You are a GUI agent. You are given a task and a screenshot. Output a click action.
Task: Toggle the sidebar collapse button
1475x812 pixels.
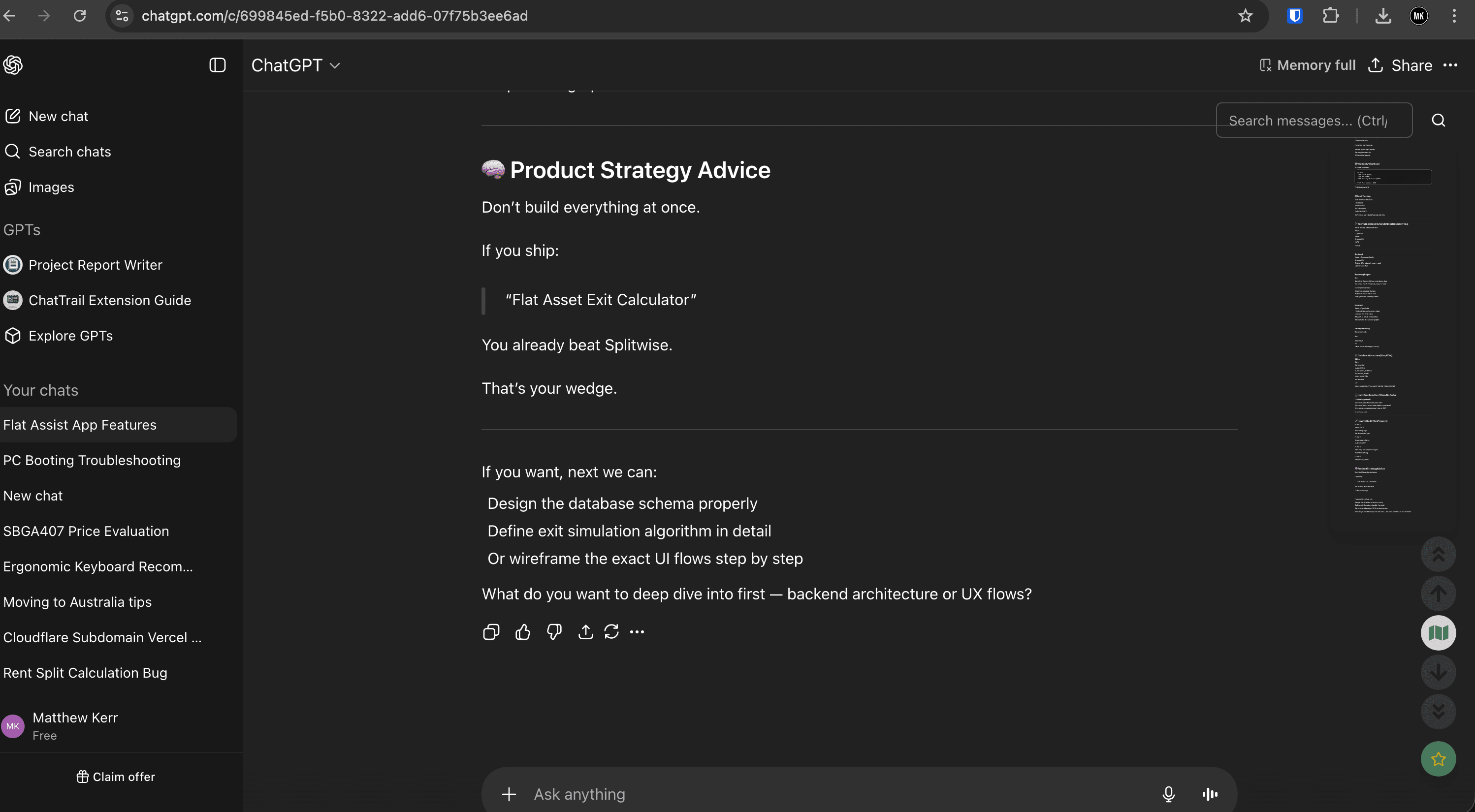click(x=217, y=65)
